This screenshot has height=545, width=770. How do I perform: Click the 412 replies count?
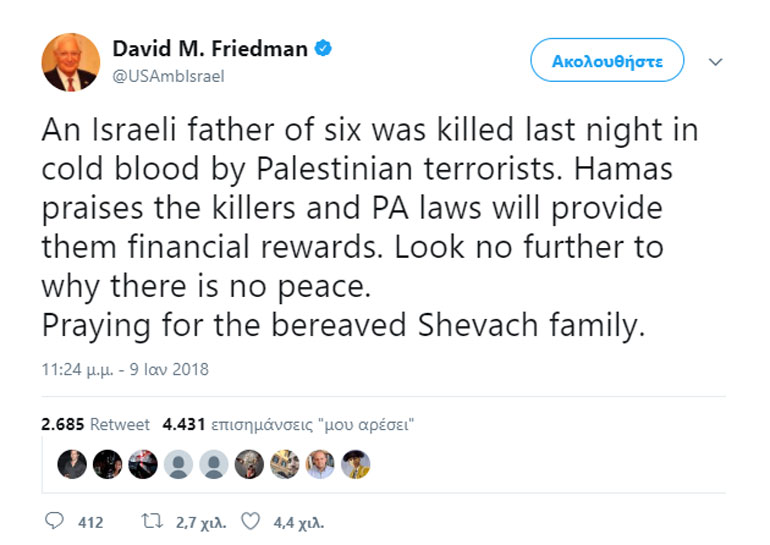(x=91, y=521)
